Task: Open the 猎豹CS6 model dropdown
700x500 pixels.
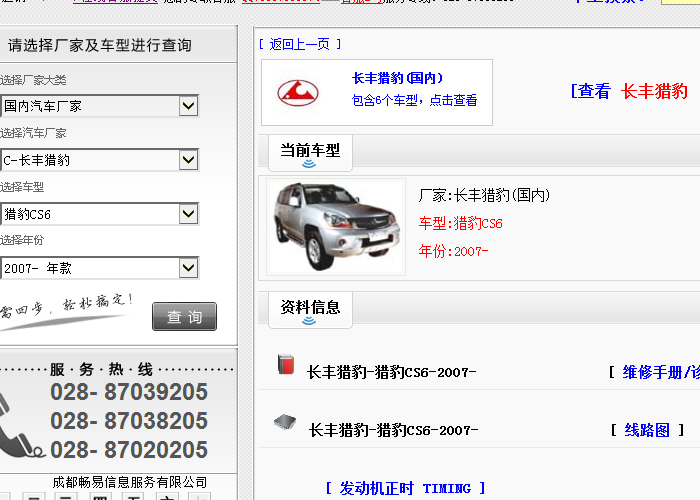Action: [99, 214]
